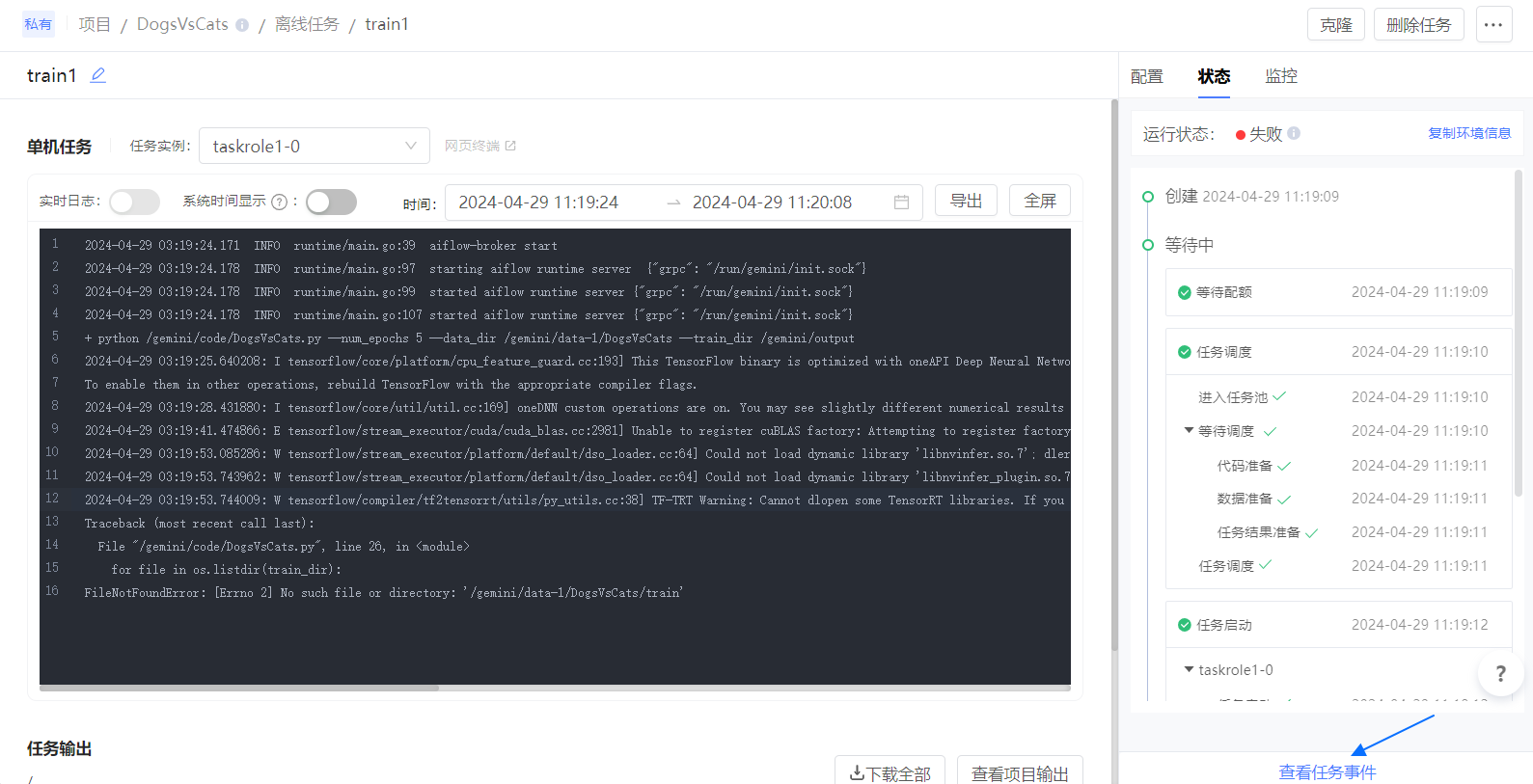
Task: Click the floating question mark help button
Action: point(1500,673)
